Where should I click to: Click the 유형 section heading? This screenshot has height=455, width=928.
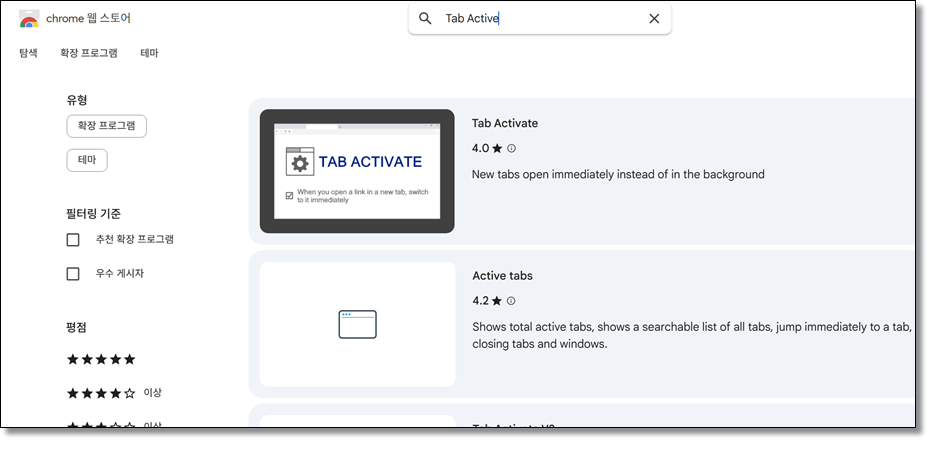pos(77,101)
